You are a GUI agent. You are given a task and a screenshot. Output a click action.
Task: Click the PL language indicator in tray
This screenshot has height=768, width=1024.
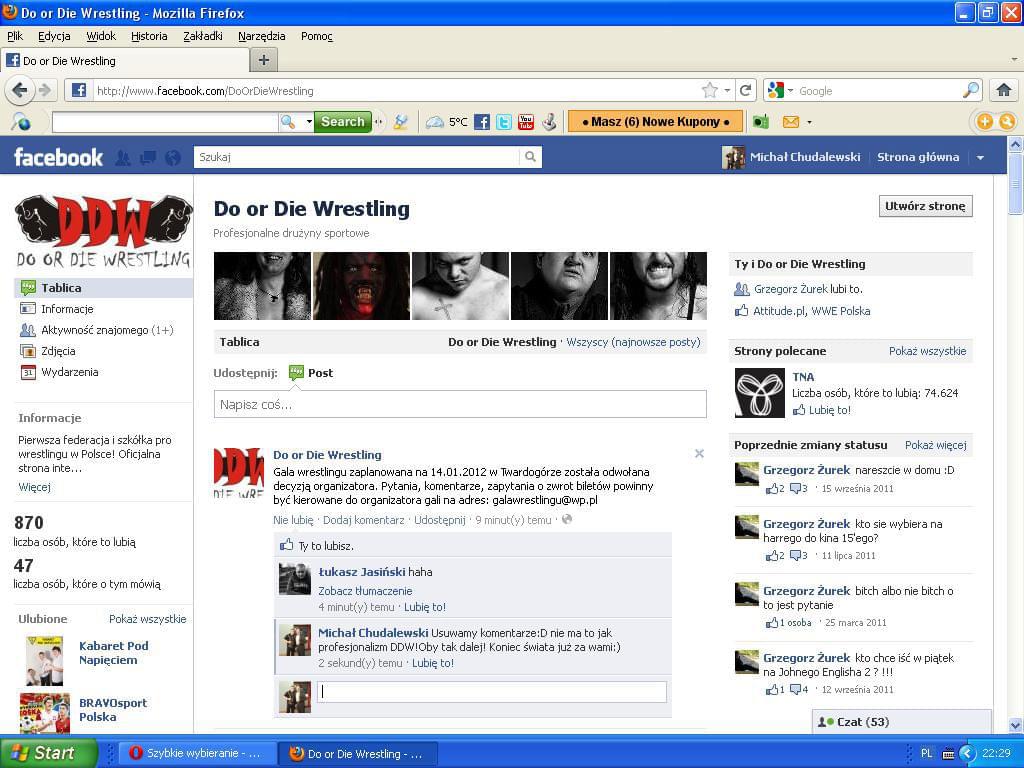(x=926, y=754)
